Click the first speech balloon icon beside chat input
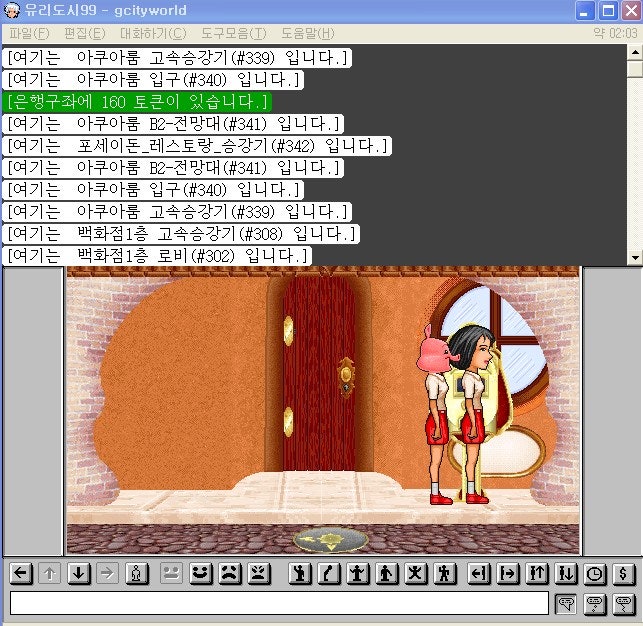Screen dimensions: 643x626 [566, 603]
